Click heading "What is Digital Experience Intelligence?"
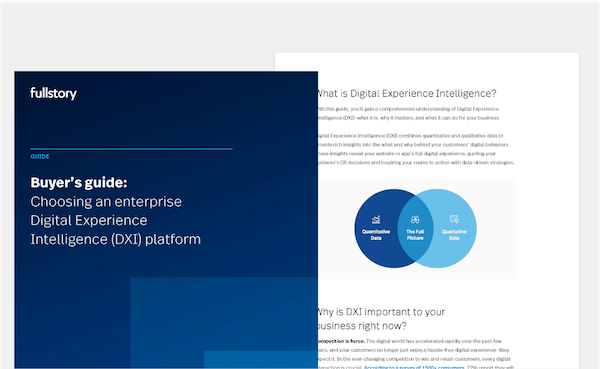This screenshot has height=369, width=600. click(x=406, y=93)
